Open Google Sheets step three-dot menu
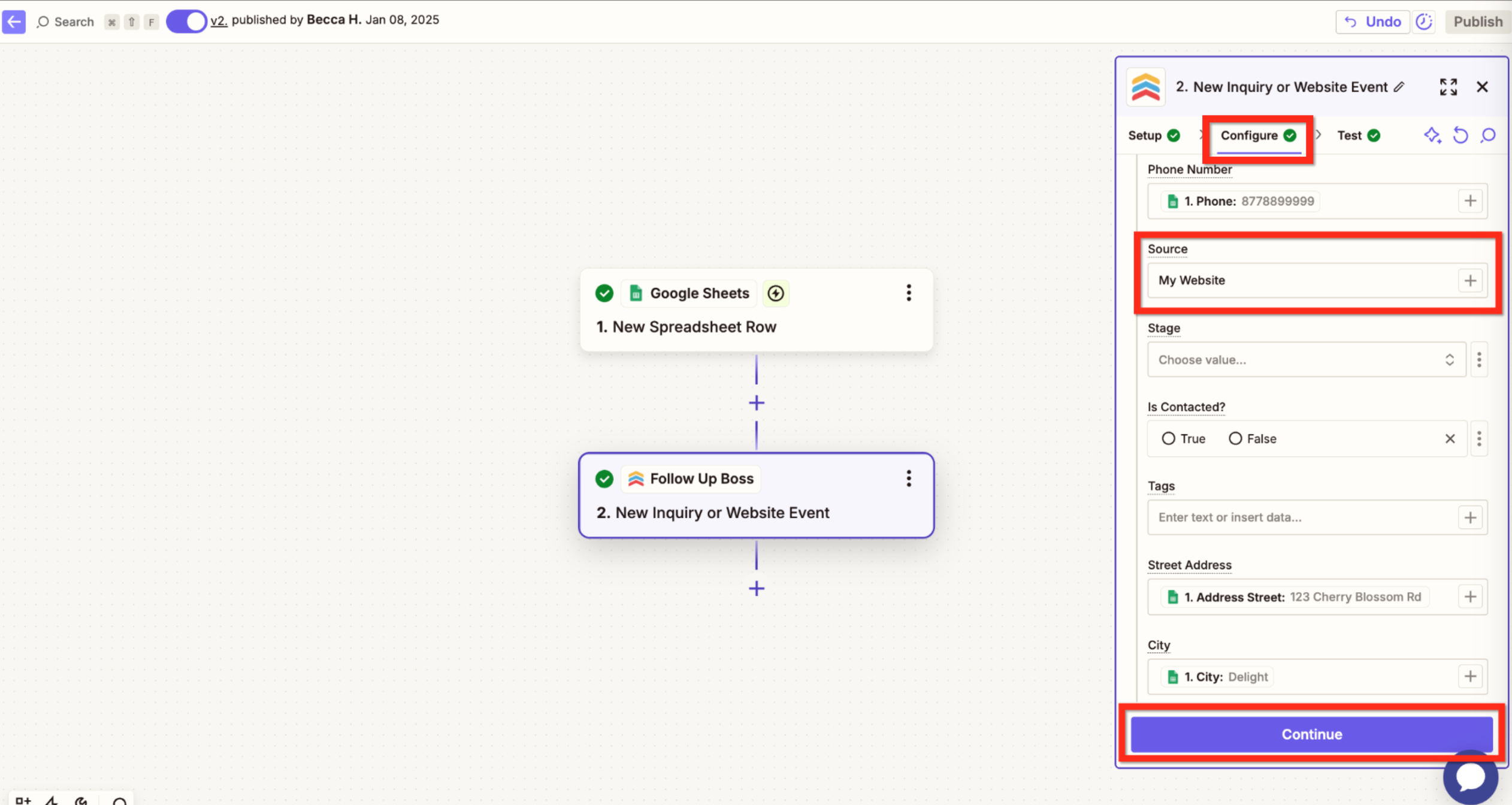 tap(908, 293)
